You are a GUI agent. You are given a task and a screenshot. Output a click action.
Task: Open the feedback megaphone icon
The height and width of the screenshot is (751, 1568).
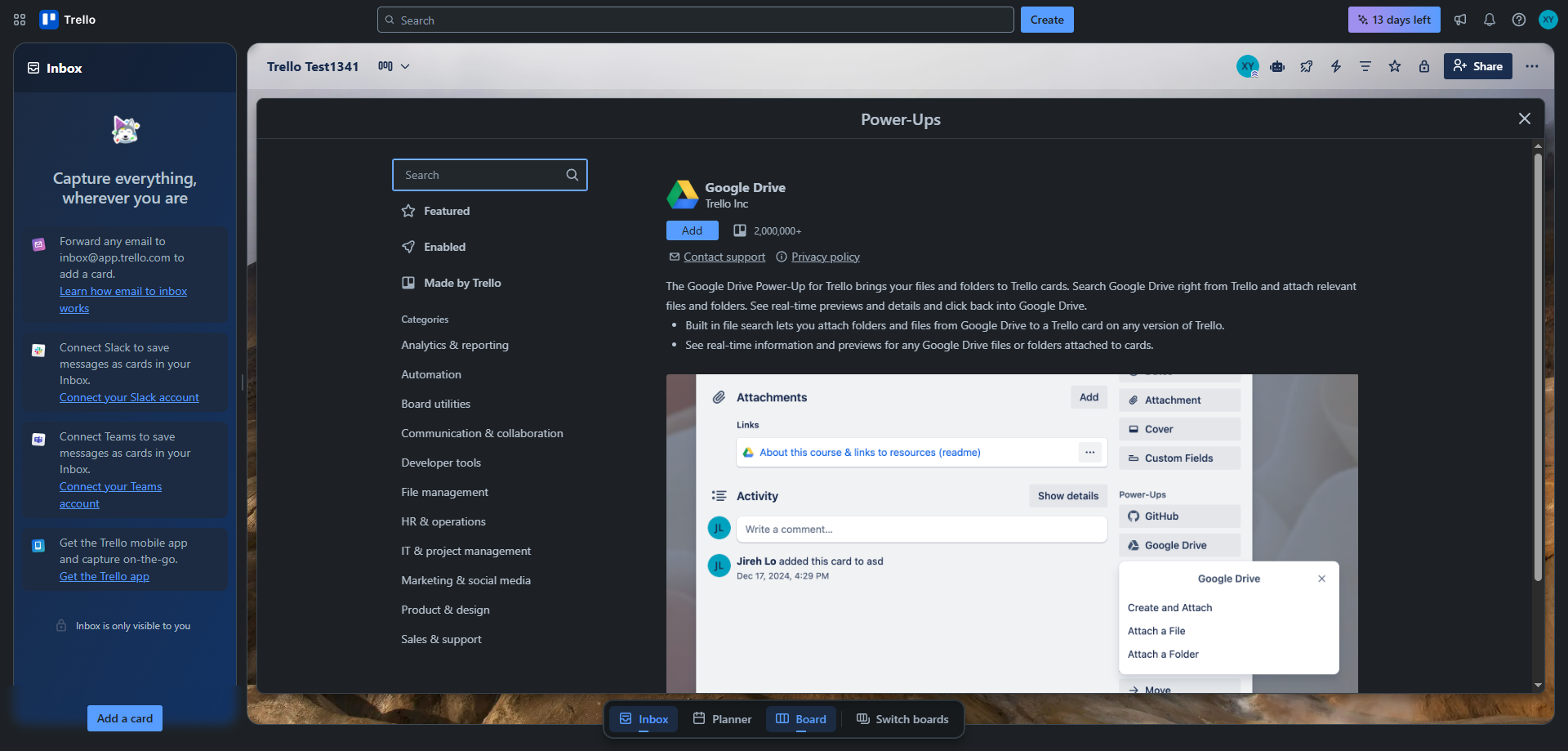click(1460, 20)
